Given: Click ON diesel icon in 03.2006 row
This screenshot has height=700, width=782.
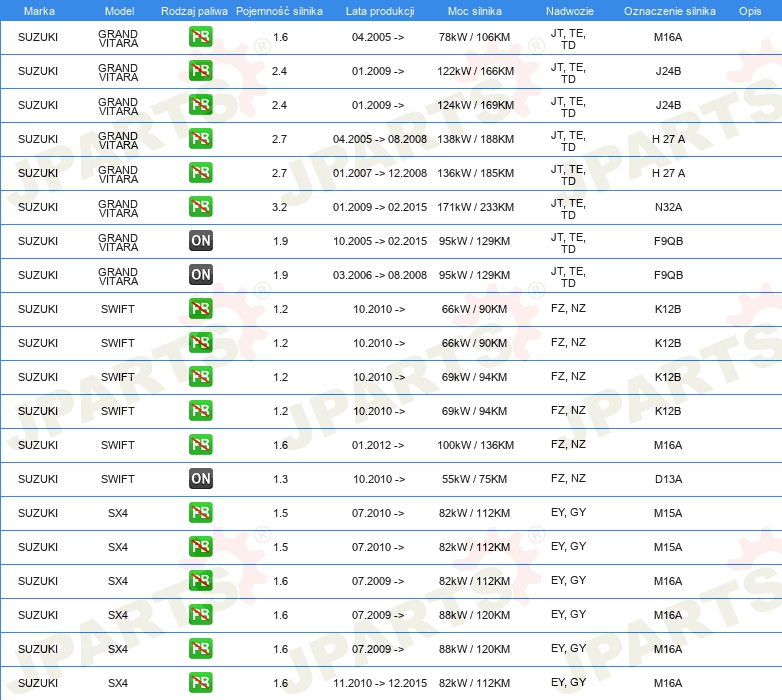Looking at the screenshot, I should [200, 275].
